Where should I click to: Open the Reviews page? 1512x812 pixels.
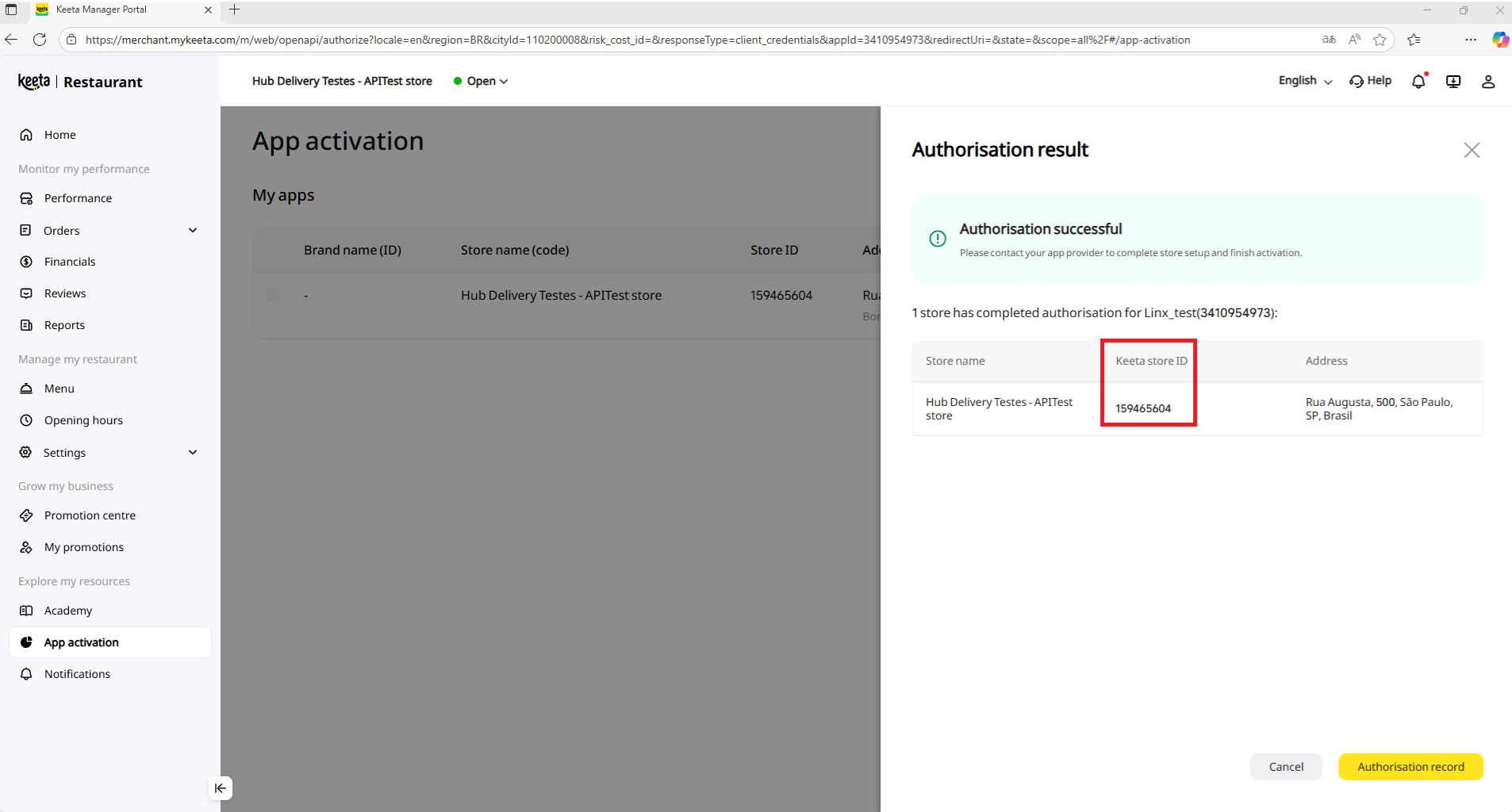(110, 293)
